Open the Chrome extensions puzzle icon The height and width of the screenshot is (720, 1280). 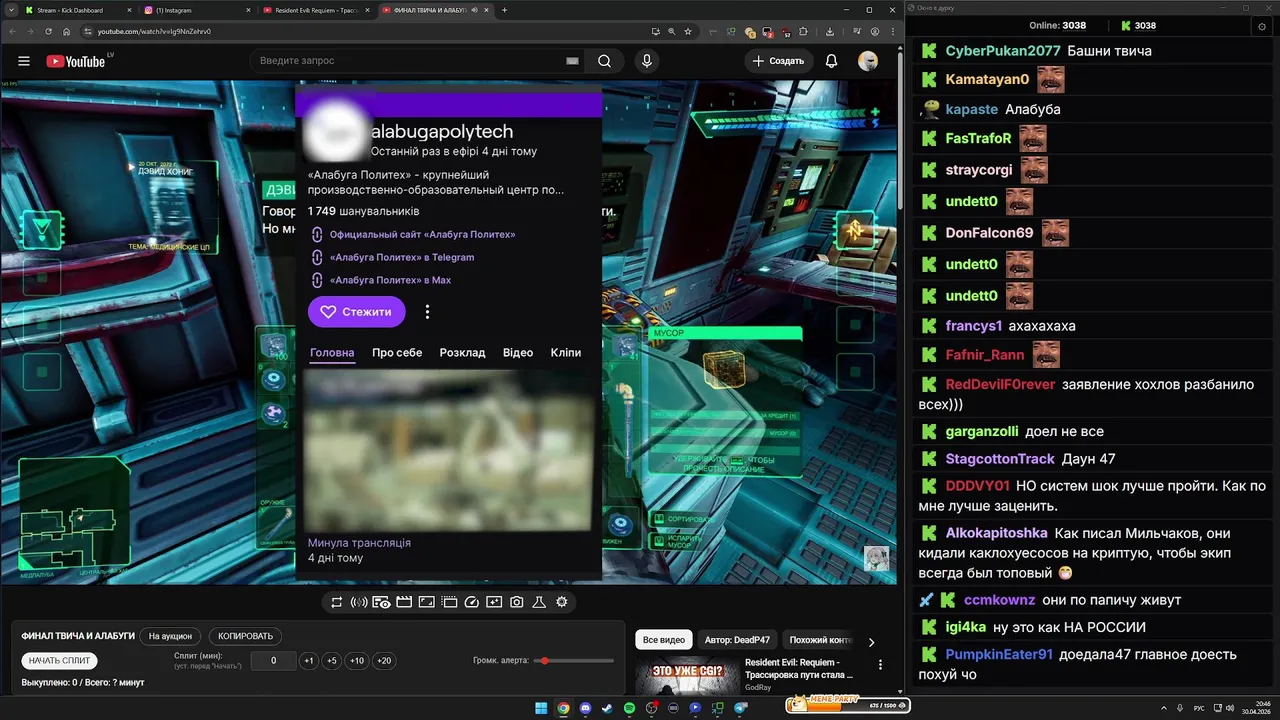805,31
